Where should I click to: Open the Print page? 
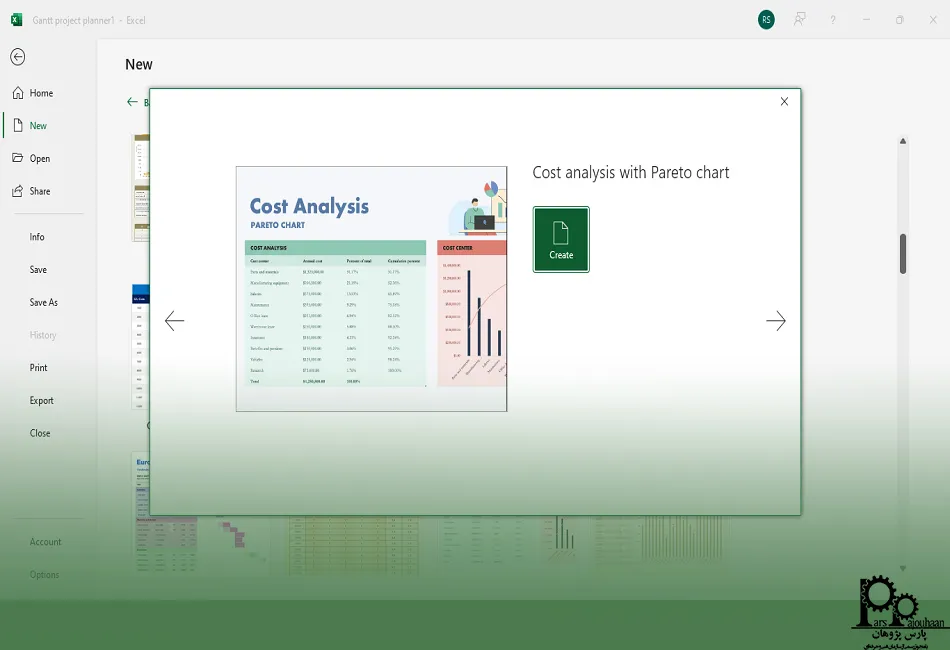coord(38,368)
